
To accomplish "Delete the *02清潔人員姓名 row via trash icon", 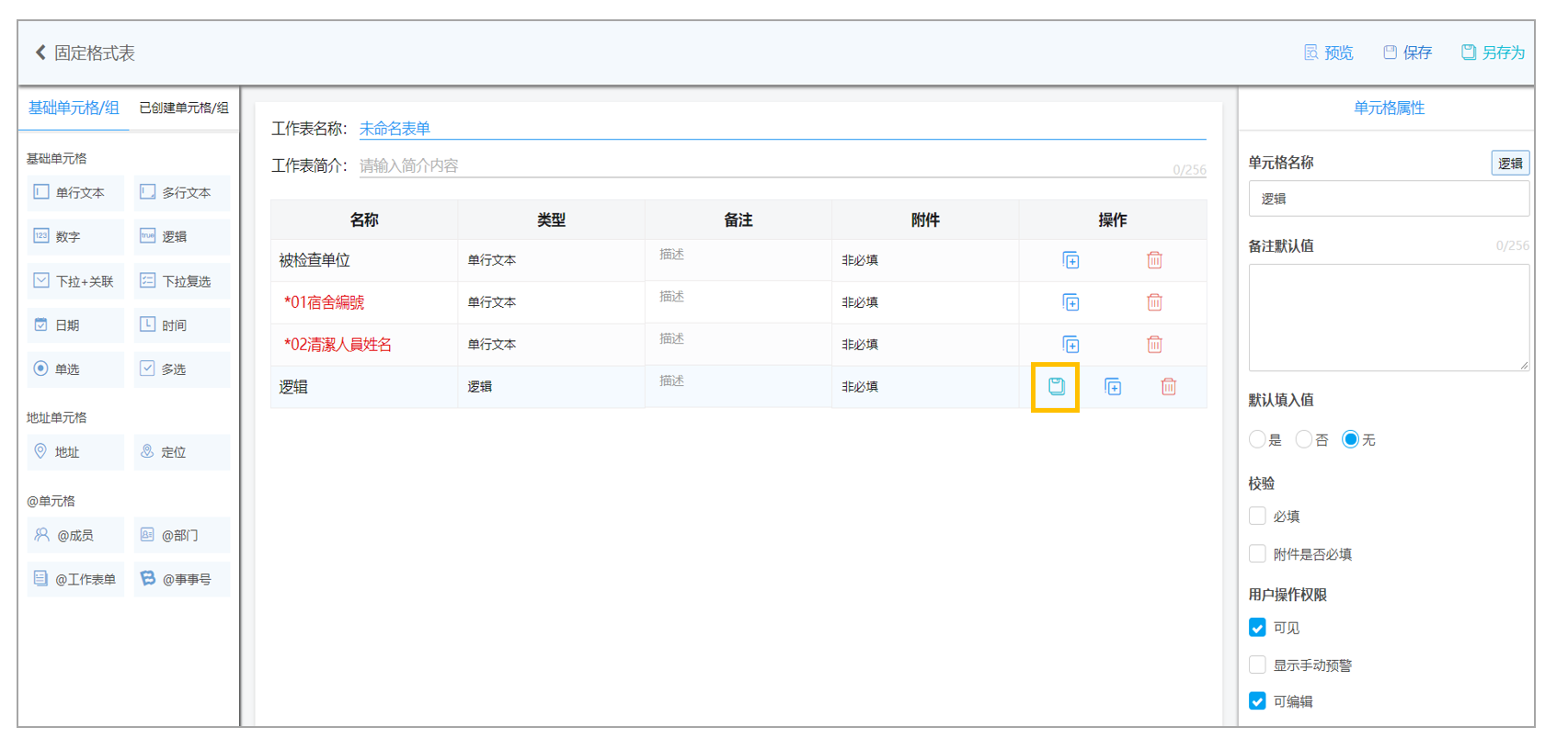I will click(1154, 345).
